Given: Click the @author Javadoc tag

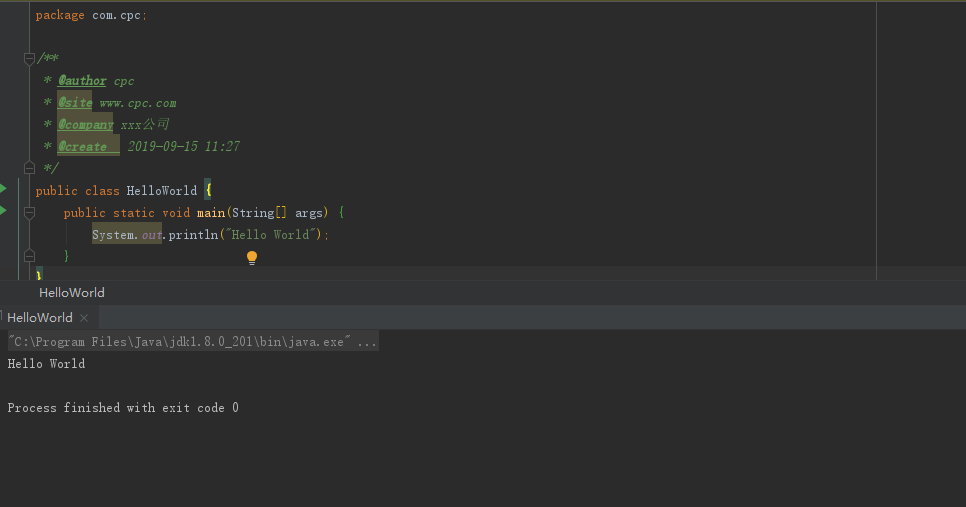Looking at the screenshot, I should click(x=82, y=81).
